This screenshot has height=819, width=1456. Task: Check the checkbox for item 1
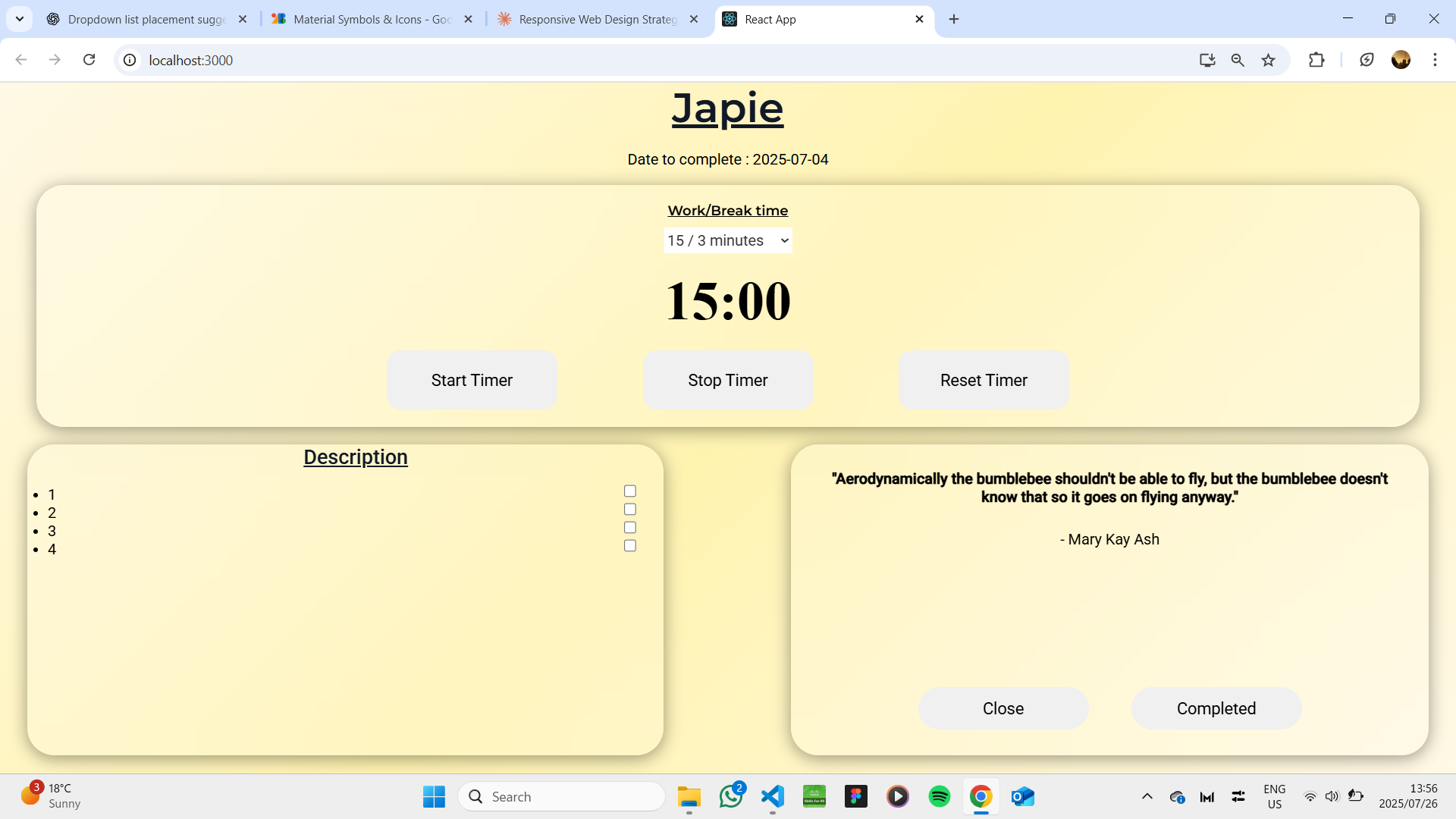click(629, 491)
